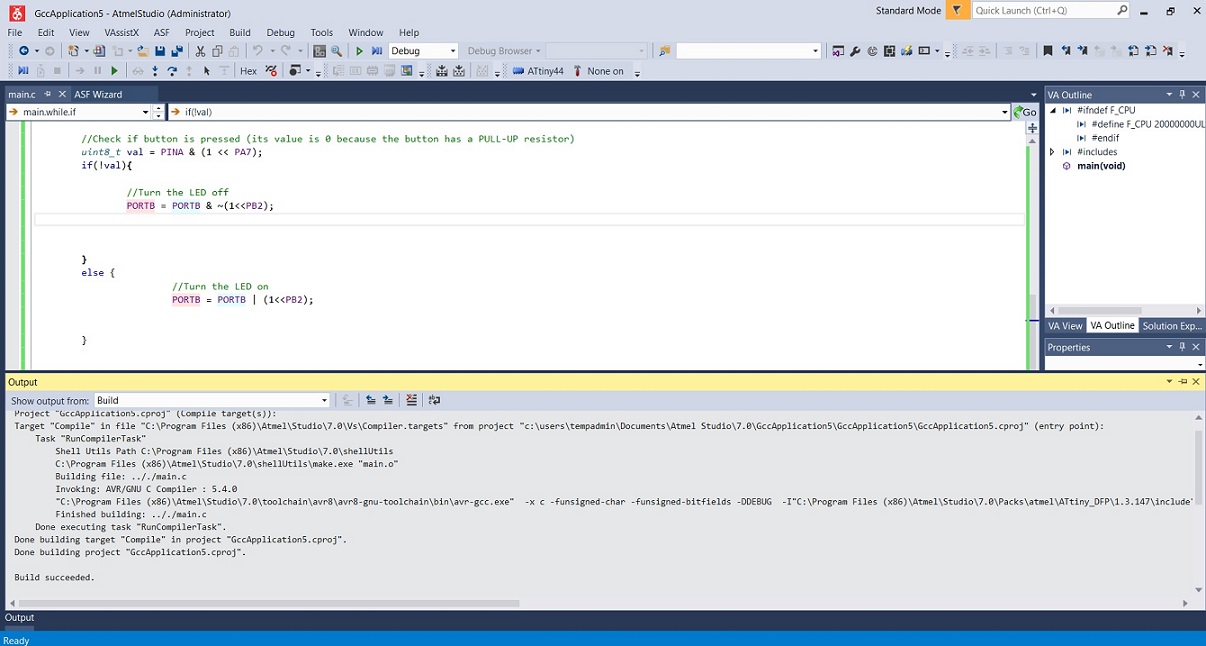This screenshot has width=1206, height=646.
Task: Click Step Into arrow icon
Action: (x=155, y=71)
